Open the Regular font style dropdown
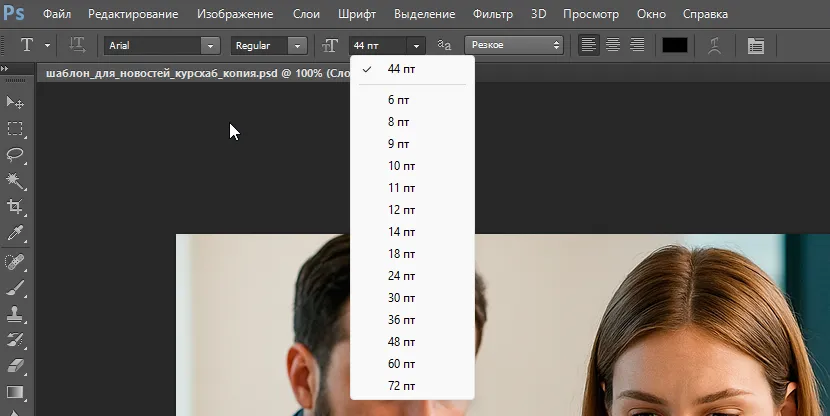 coord(297,46)
